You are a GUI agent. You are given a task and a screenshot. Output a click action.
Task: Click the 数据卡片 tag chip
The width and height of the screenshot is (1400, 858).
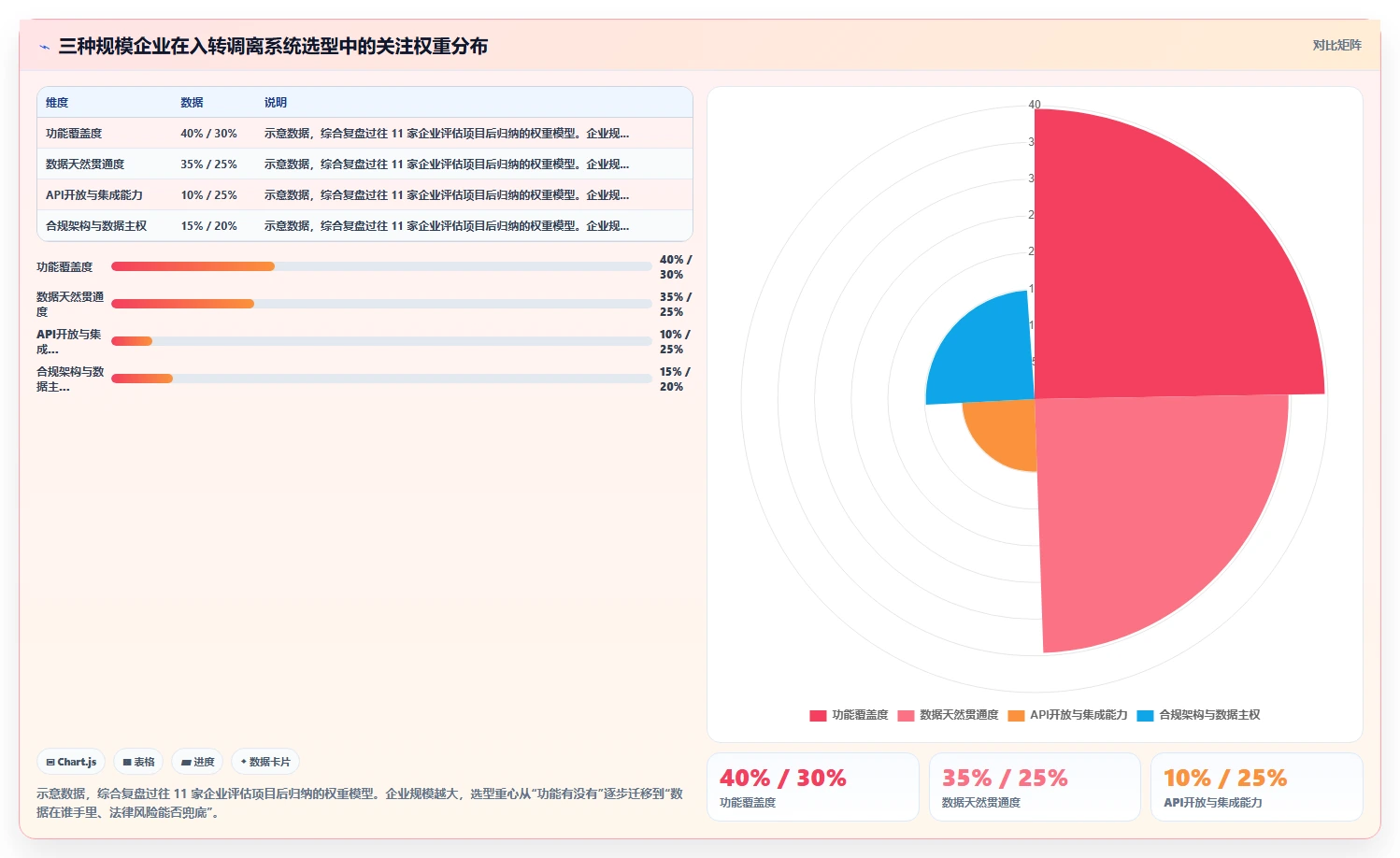point(265,762)
